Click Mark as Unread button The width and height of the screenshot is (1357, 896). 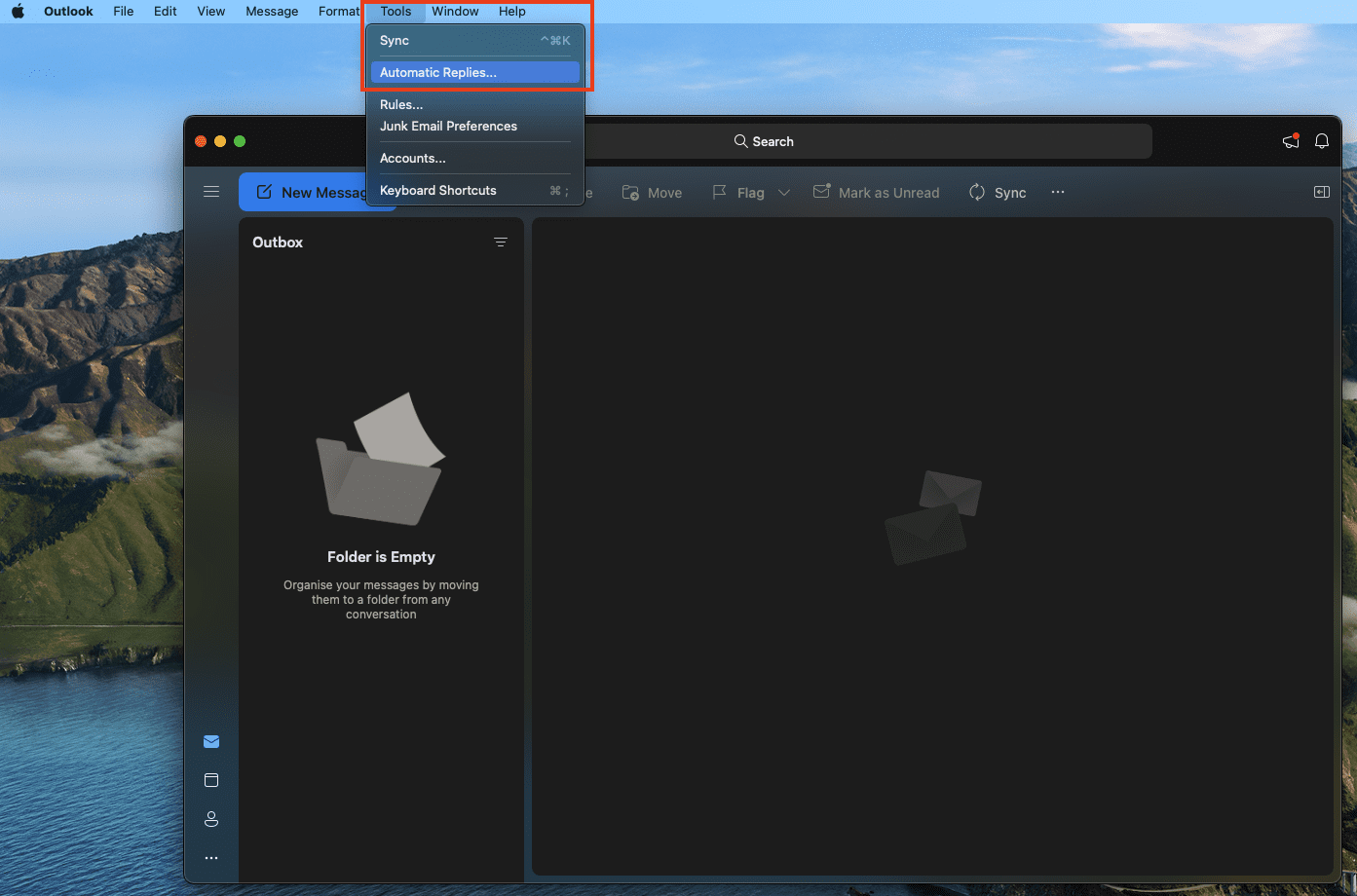coord(877,193)
